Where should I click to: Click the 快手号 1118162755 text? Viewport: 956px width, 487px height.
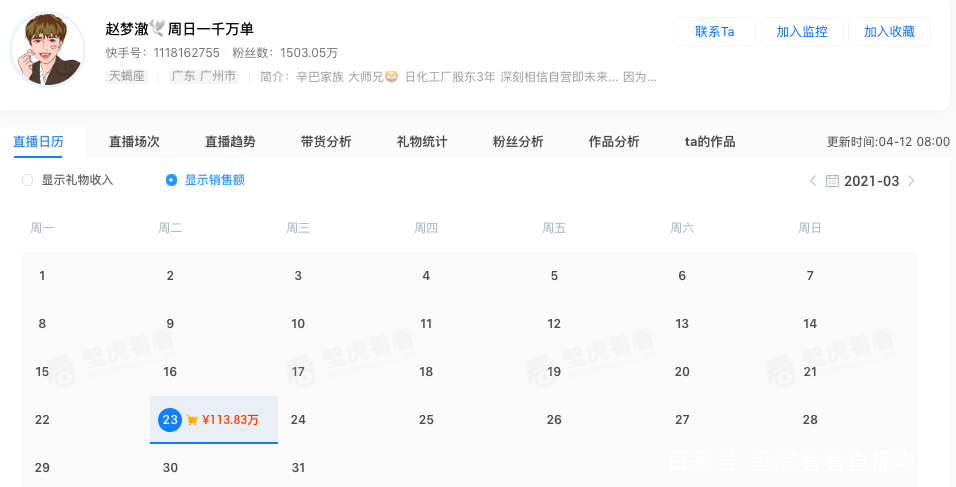[163, 53]
